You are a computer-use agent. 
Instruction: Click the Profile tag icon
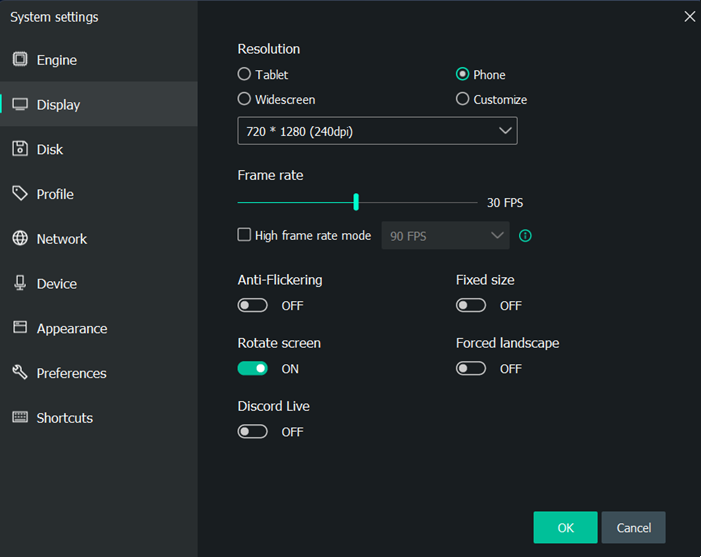[x=20, y=194]
